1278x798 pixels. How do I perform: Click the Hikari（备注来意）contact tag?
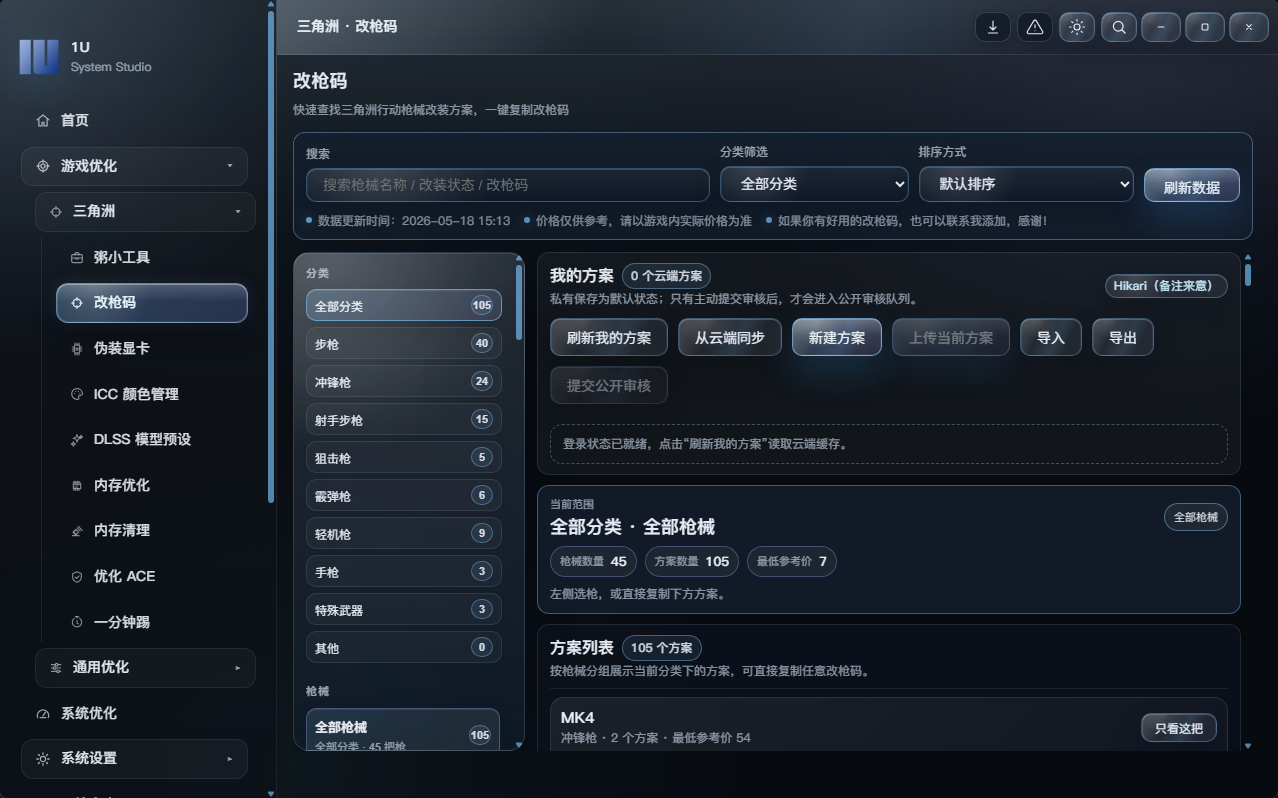pos(1166,286)
